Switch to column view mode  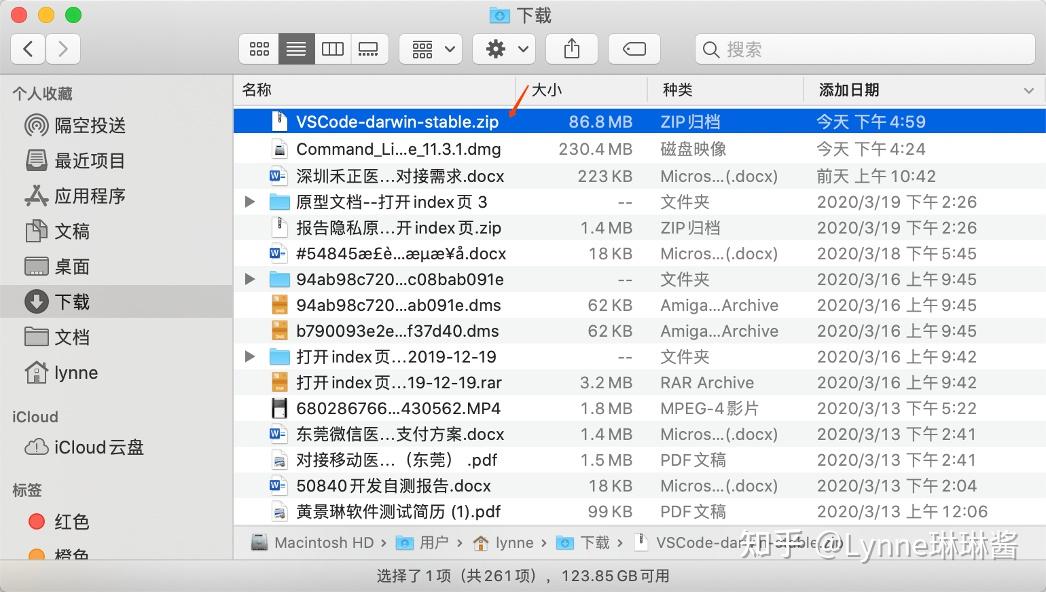332,48
